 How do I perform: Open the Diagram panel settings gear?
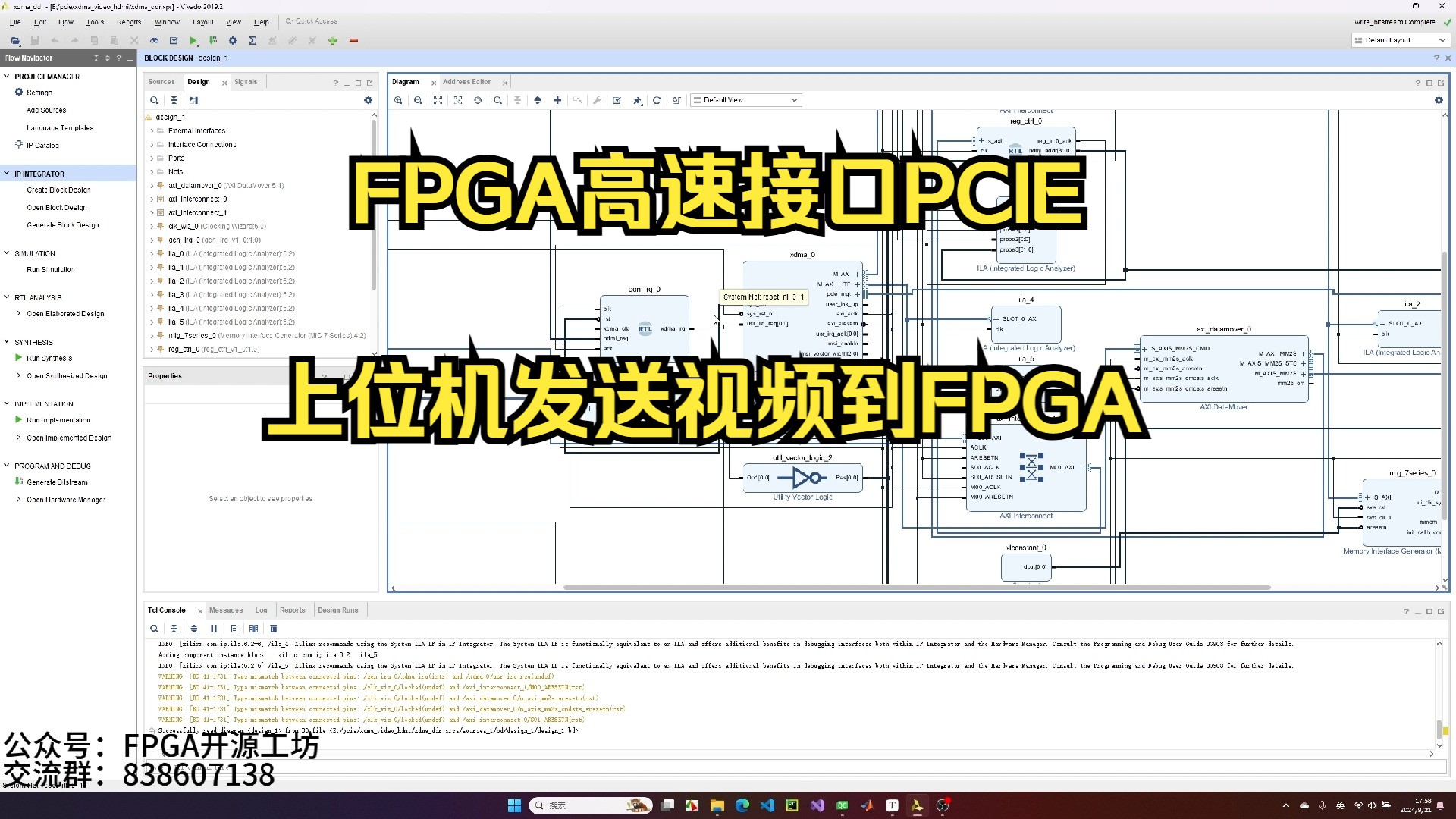coord(1439,100)
